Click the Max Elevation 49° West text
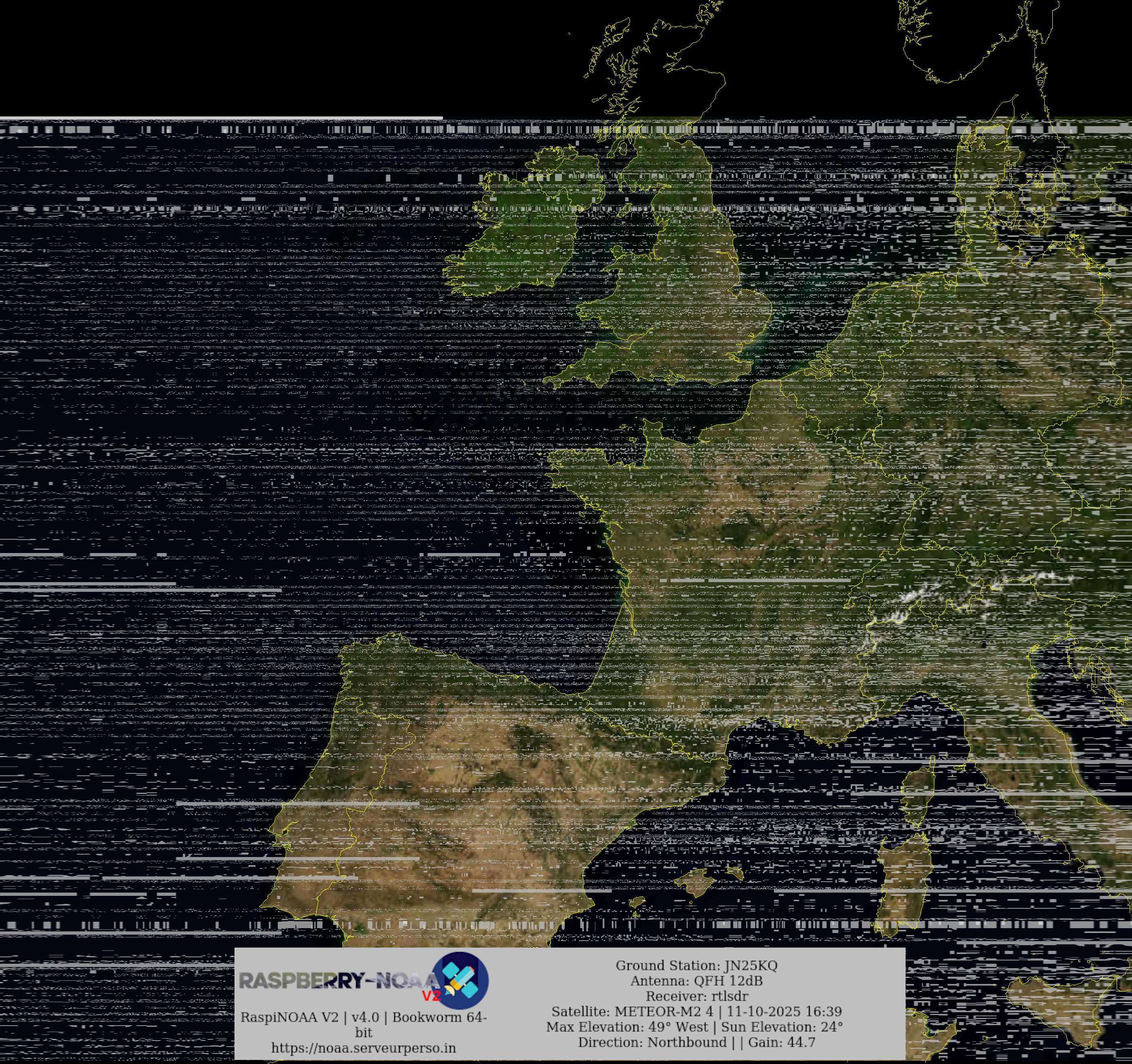 click(x=626, y=1027)
